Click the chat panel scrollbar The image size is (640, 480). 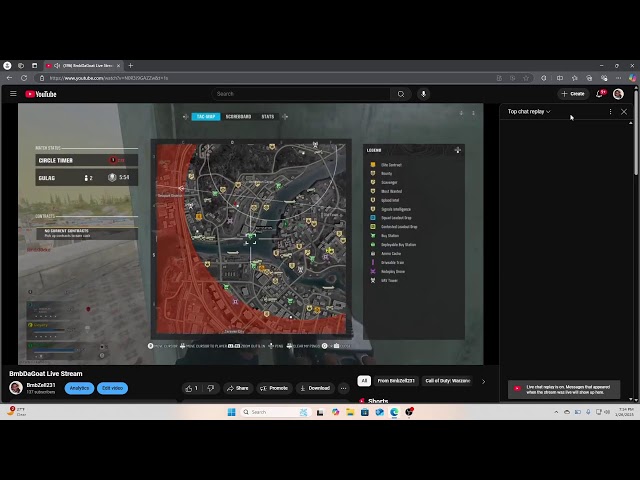coord(631,261)
